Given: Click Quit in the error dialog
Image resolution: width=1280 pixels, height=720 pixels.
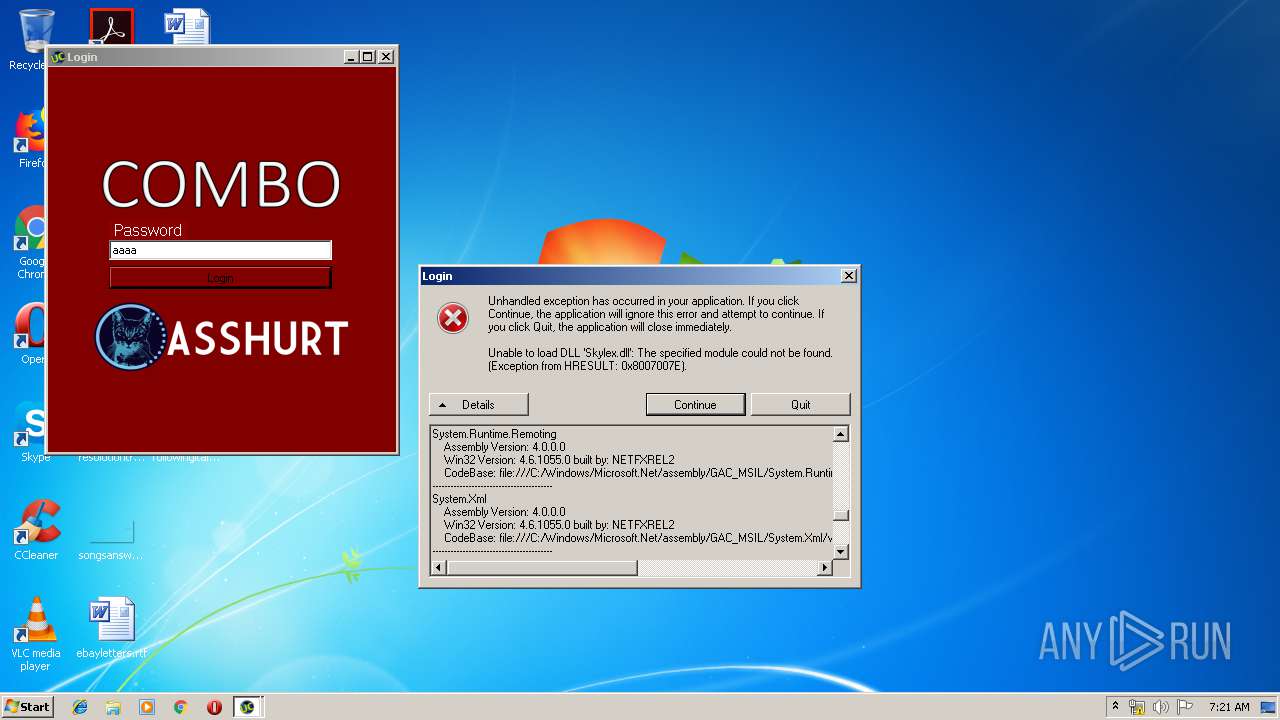Looking at the screenshot, I should click(800, 405).
